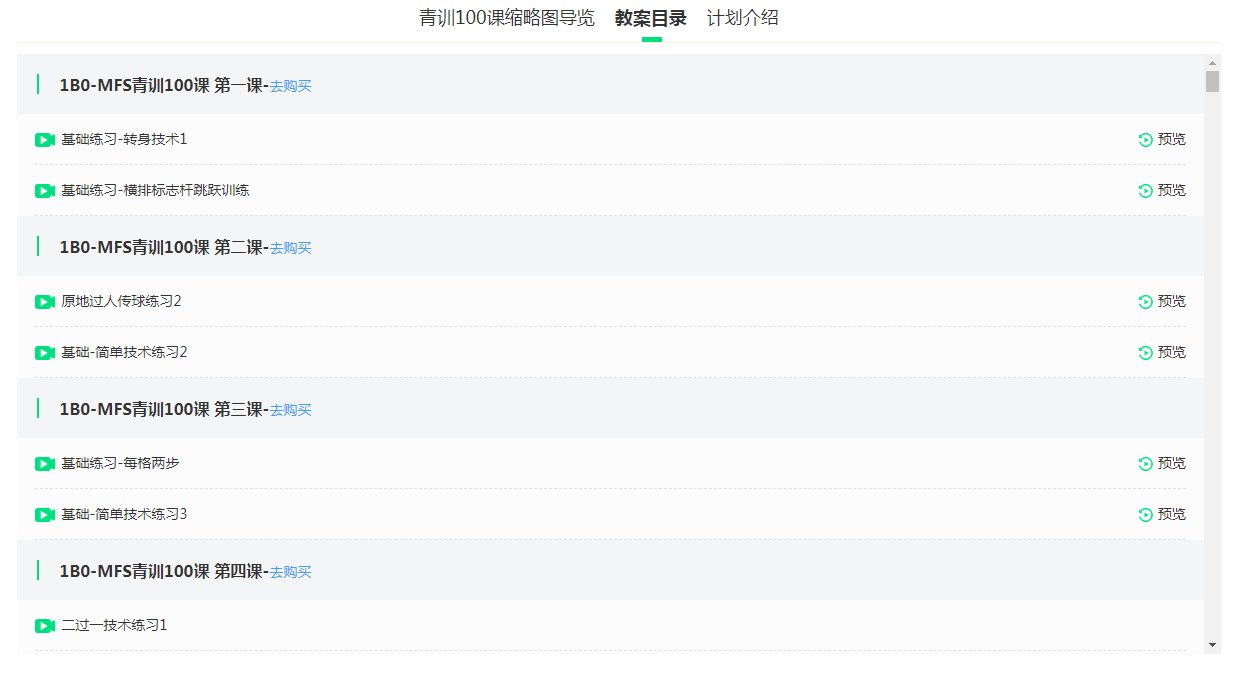Click the scrollbar up arrow
Viewport: 1247px width, 682px height.
point(1212,62)
